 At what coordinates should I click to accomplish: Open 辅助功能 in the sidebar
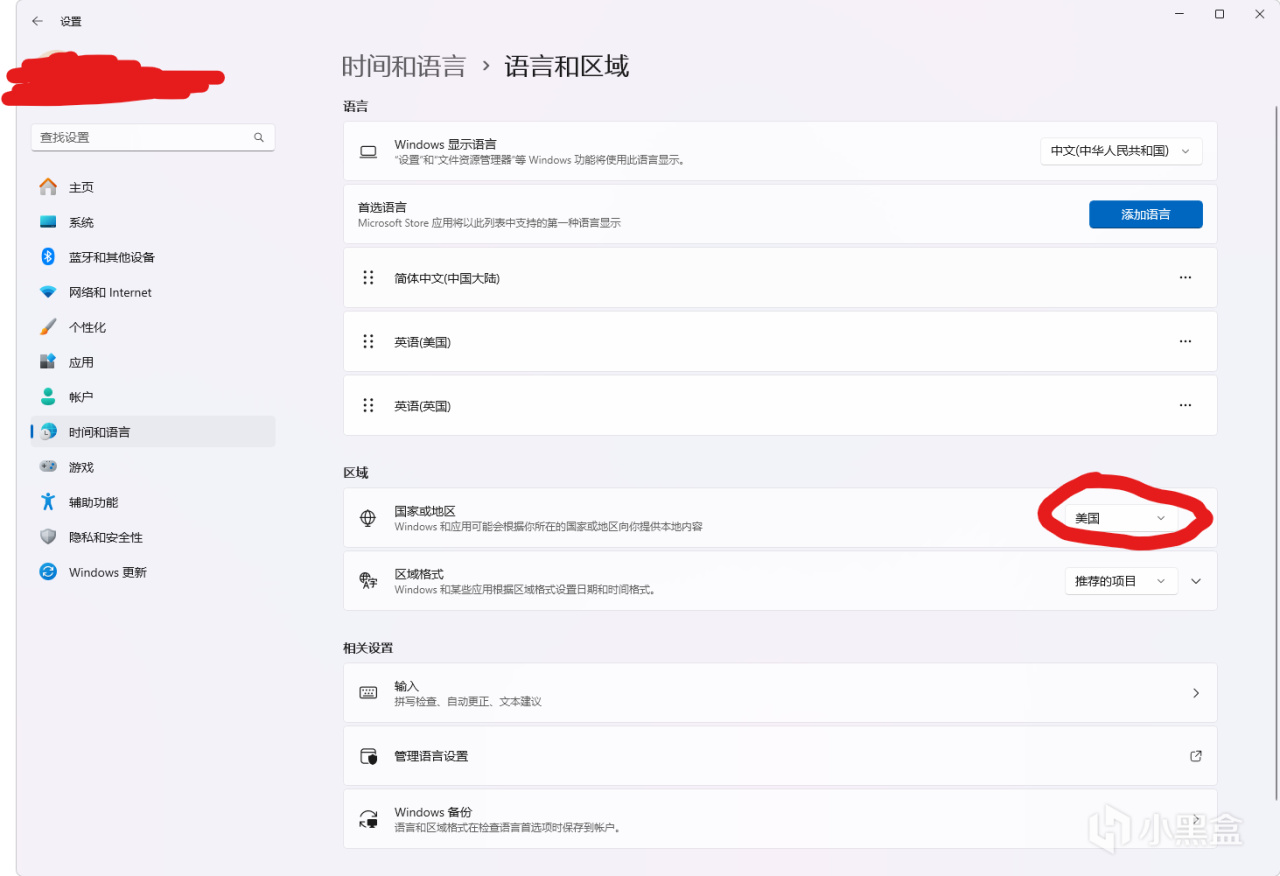click(153, 502)
